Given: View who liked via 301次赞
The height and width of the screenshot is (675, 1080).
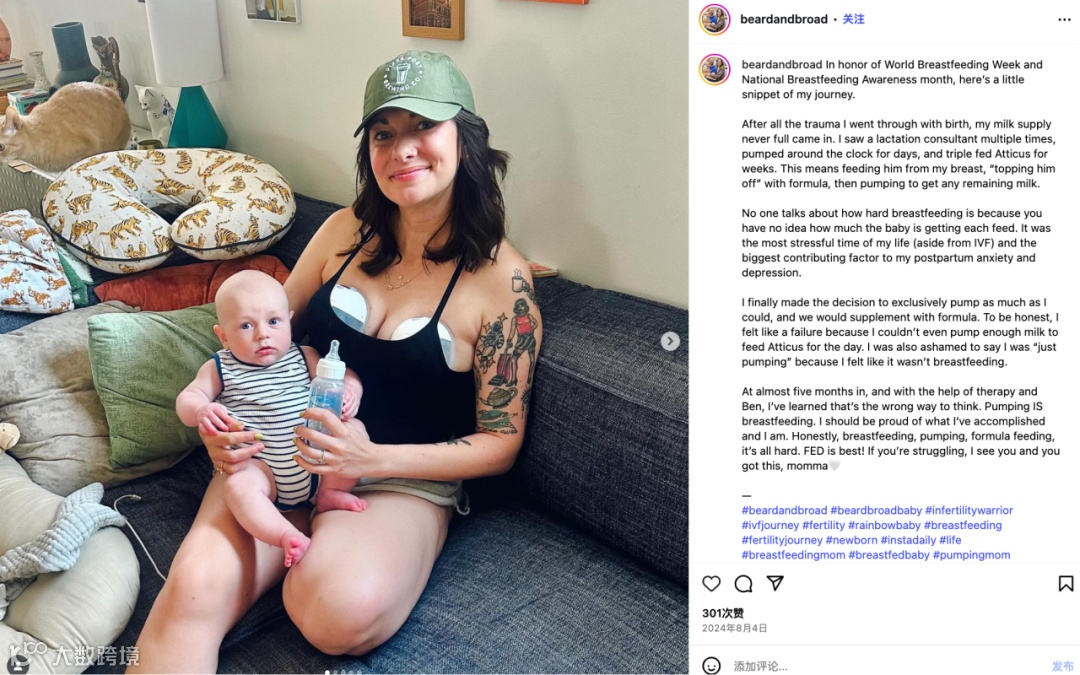Looking at the screenshot, I should pos(723,613).
